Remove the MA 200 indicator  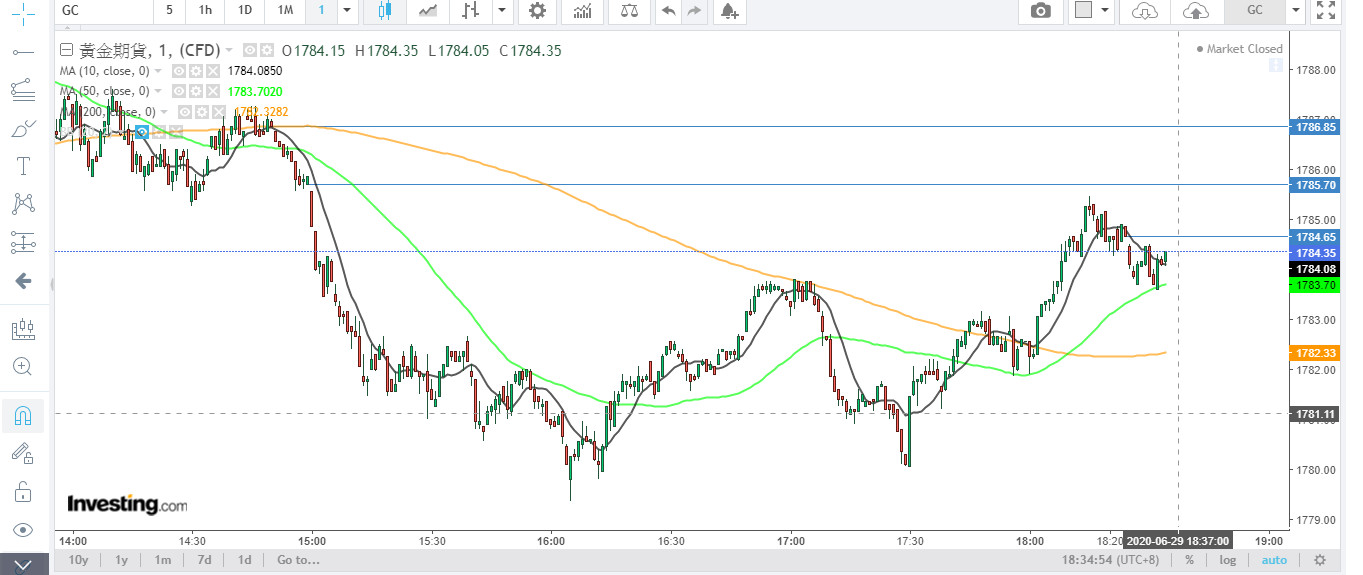(217, 112)
